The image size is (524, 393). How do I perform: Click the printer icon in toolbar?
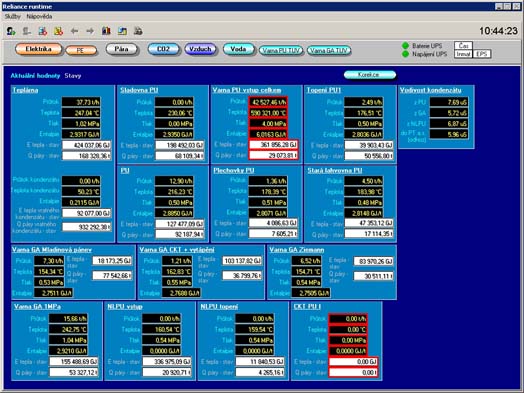[138, 31]
